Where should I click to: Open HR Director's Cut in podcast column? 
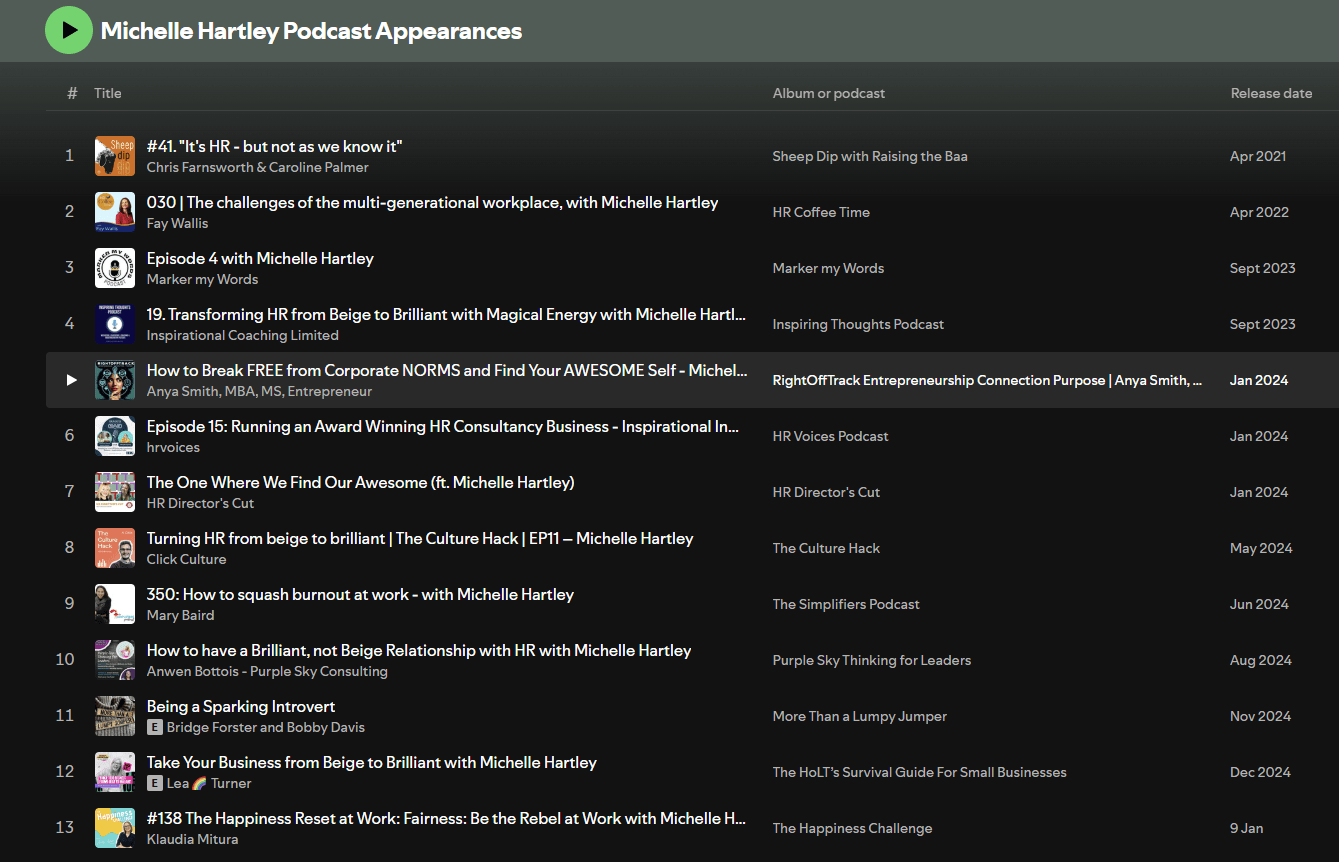(826, 492)
